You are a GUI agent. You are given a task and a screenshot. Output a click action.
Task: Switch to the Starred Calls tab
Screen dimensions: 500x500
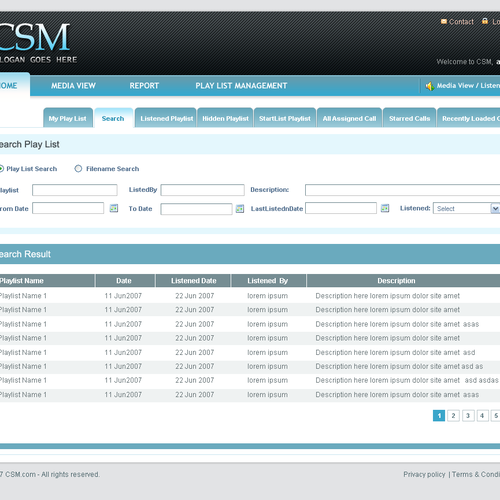click(x=409, y=118)
